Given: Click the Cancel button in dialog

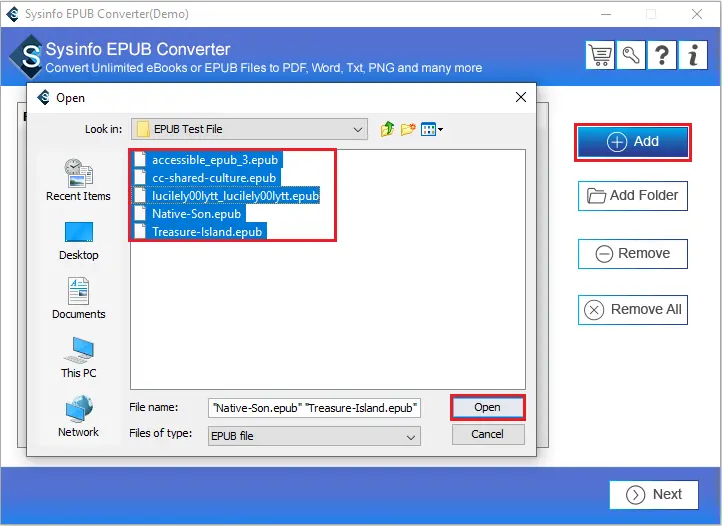Looking at the screenshot, I should pos(488,434).
